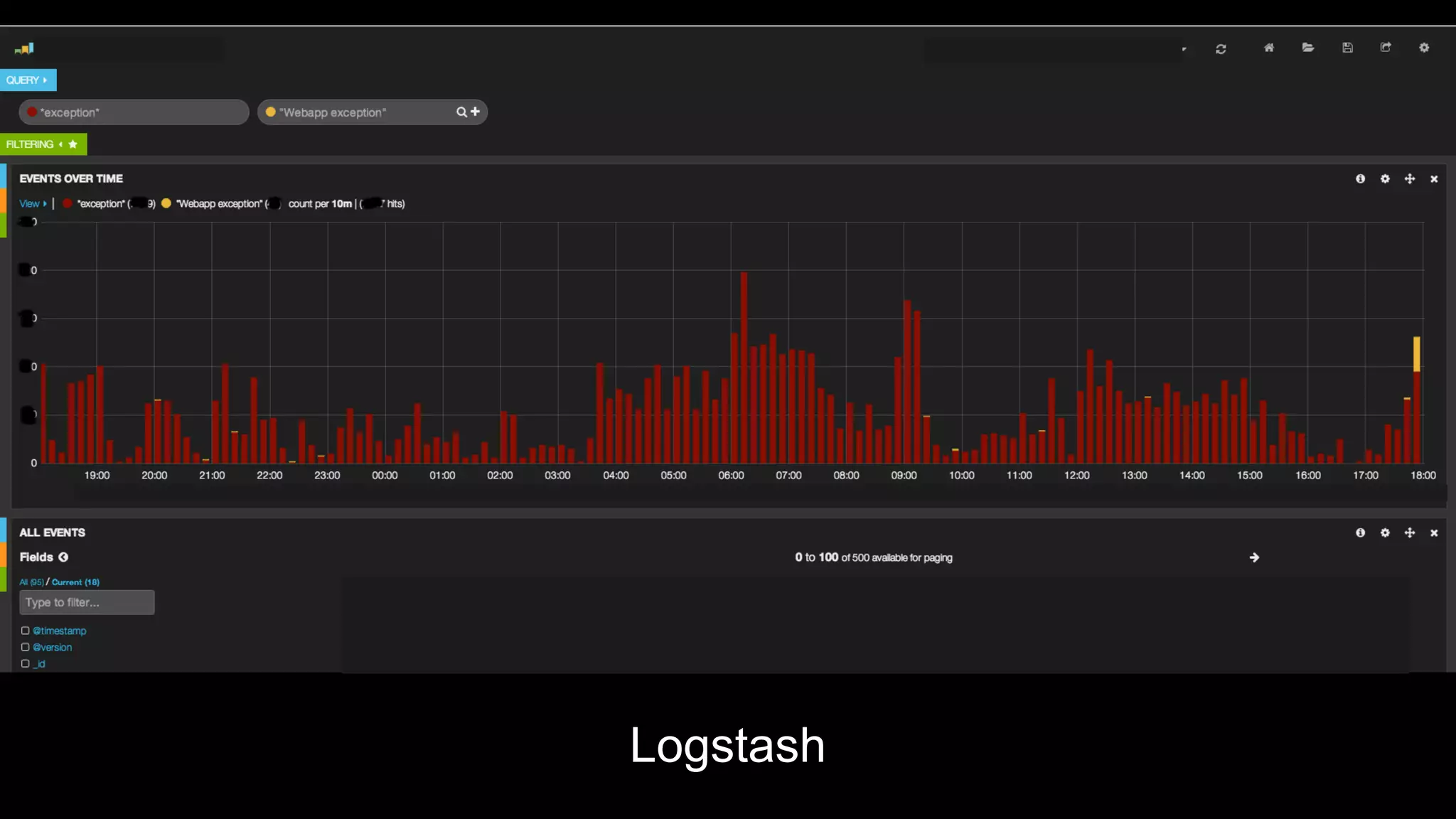Click the 00:00 time axis label
Image resolution: width=1456 pixels, height=819 pixels.
tap(385, 476)
